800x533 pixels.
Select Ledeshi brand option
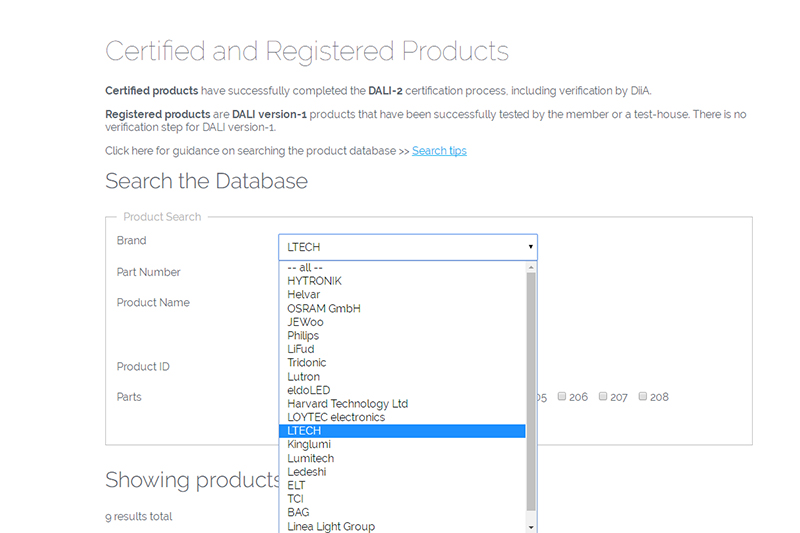point(403,472)
